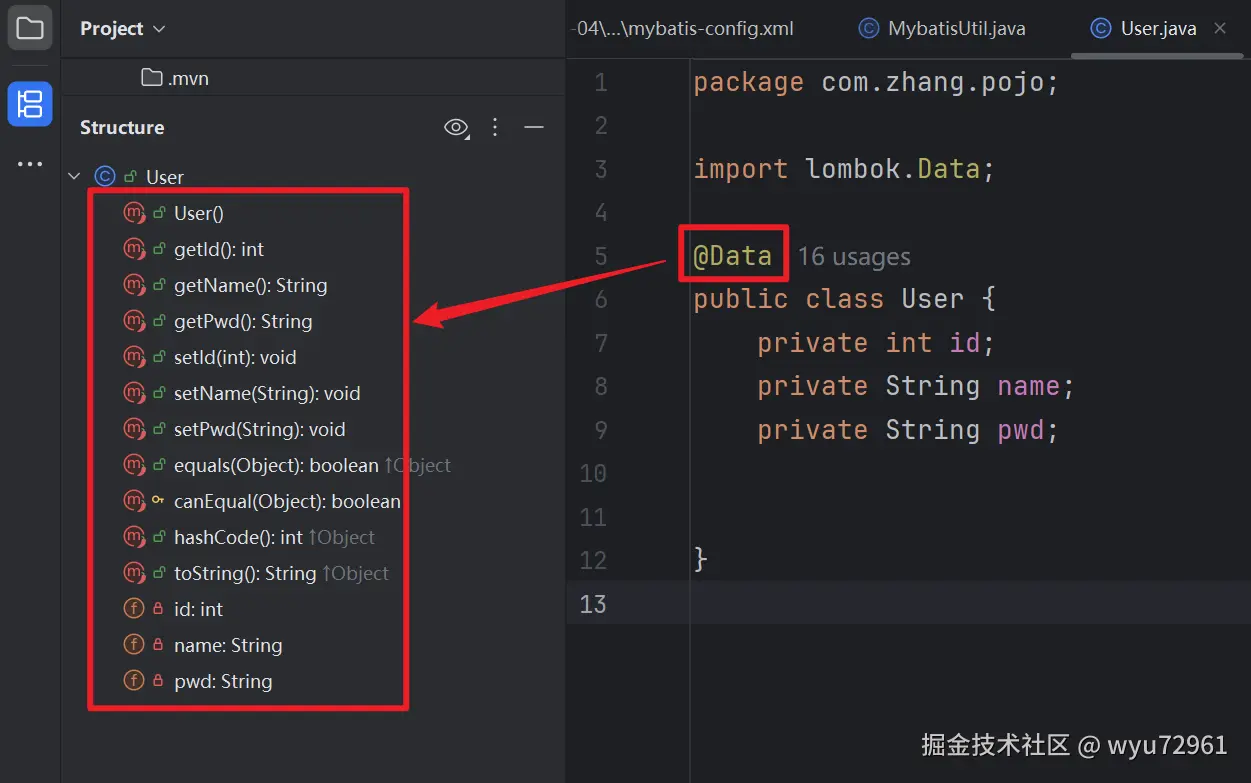This screenshot has height=783, width=1251.
Task: Click protected key icon beside canEqual
Action: pos(158,500)
